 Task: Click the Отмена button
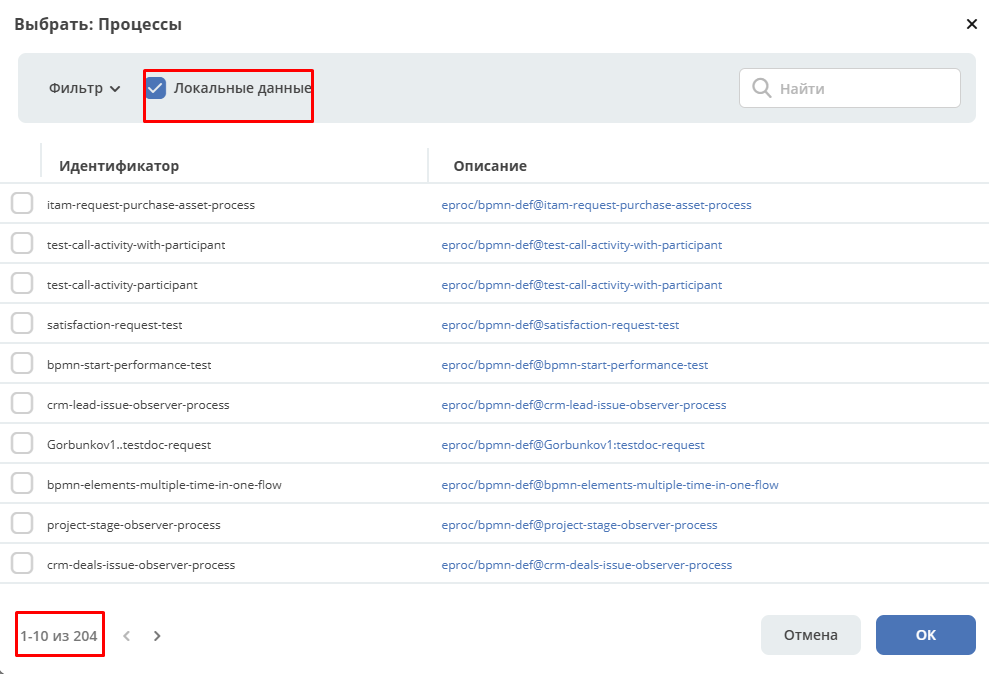pos(810,635)
